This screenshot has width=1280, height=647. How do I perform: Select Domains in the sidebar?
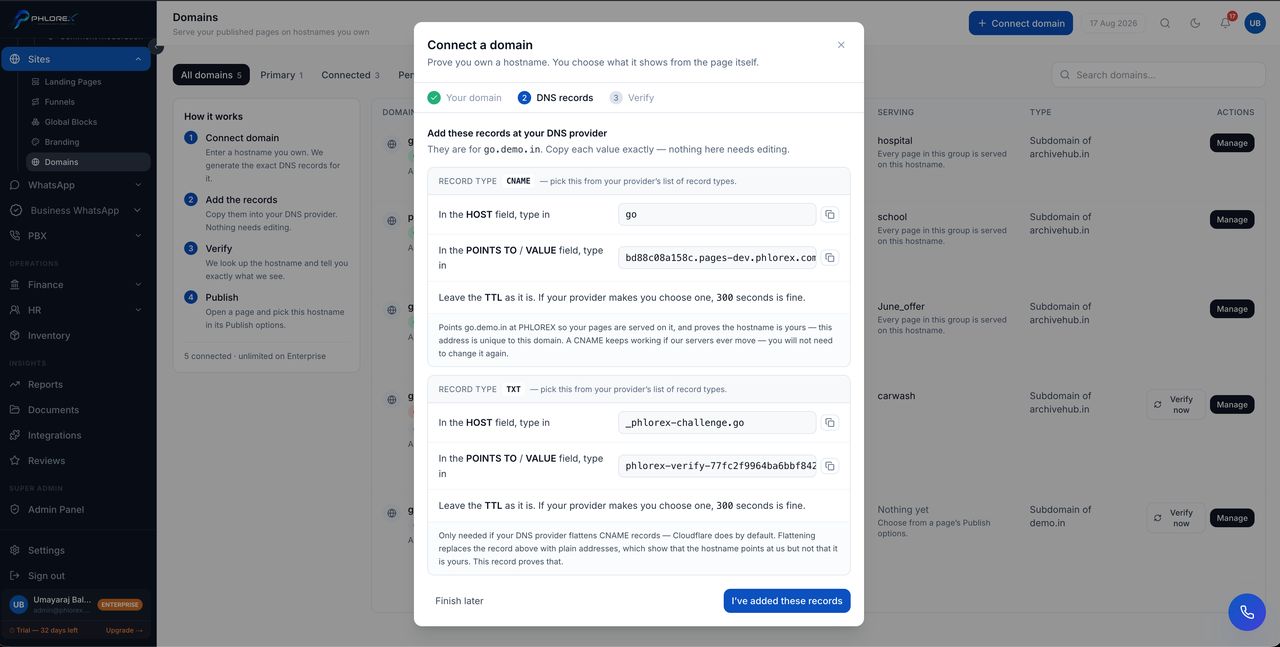coord(88,162)
